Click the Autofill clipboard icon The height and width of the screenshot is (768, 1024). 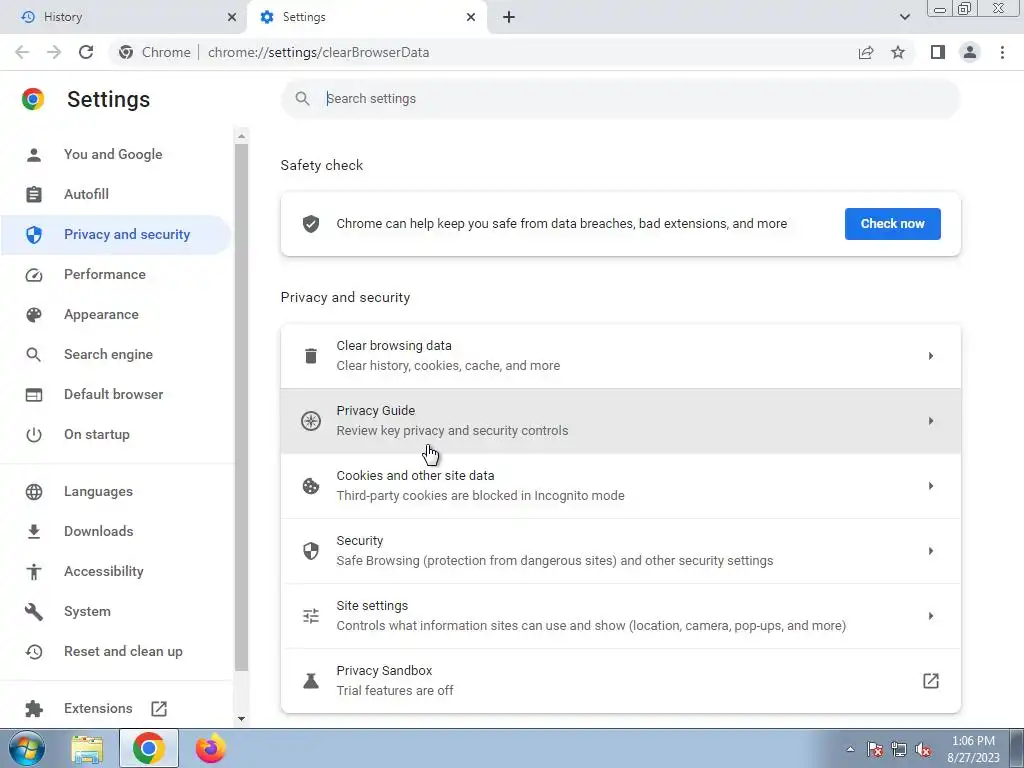[34, 195]
